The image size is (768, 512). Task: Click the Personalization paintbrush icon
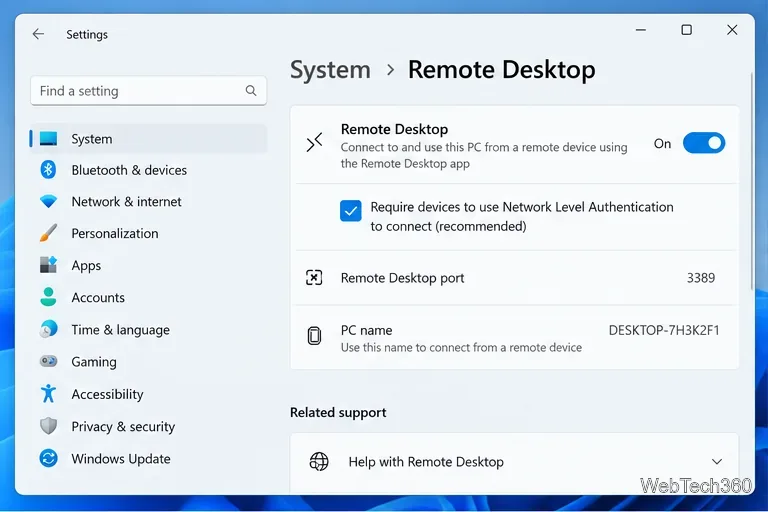tap(48, 233)
